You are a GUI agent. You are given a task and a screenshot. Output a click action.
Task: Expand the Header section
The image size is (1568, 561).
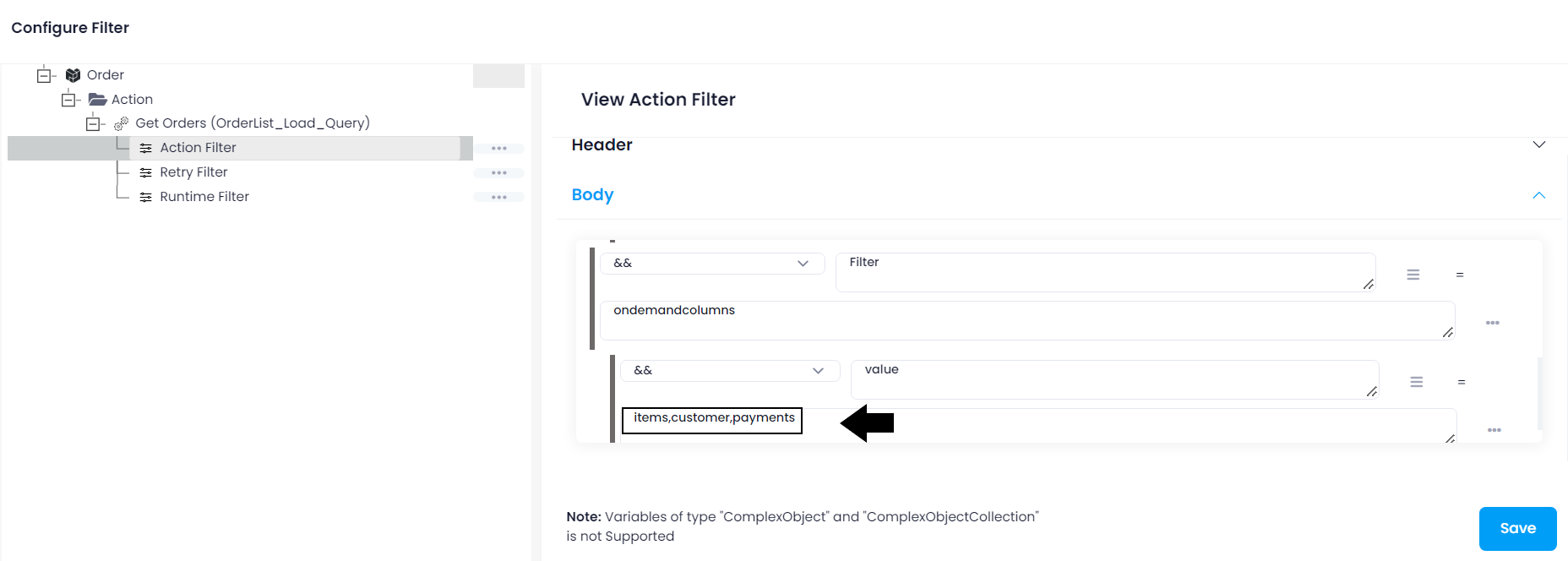point(1539,144)
